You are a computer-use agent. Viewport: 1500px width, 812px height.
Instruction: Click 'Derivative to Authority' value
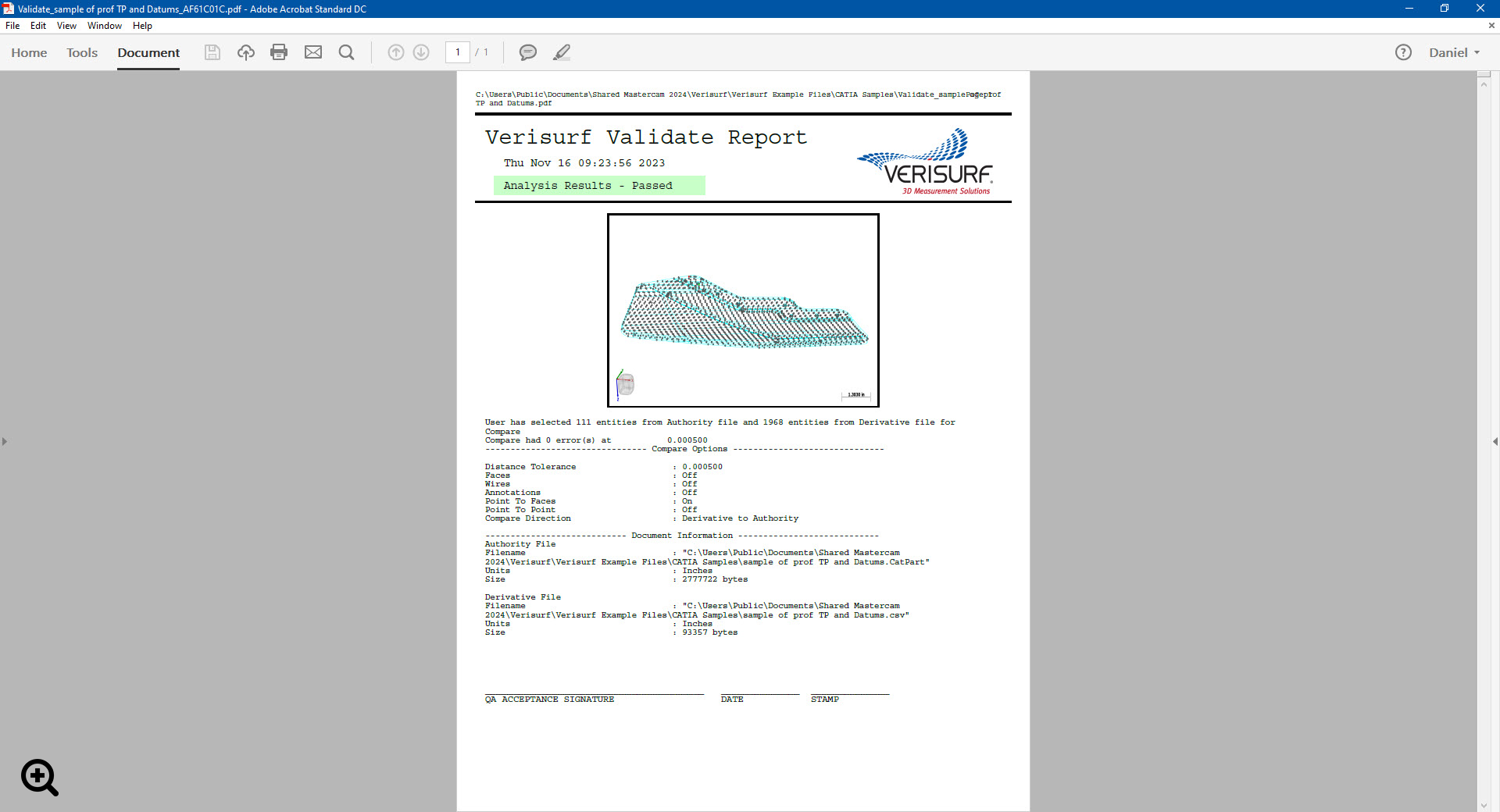tap(740, 518)
